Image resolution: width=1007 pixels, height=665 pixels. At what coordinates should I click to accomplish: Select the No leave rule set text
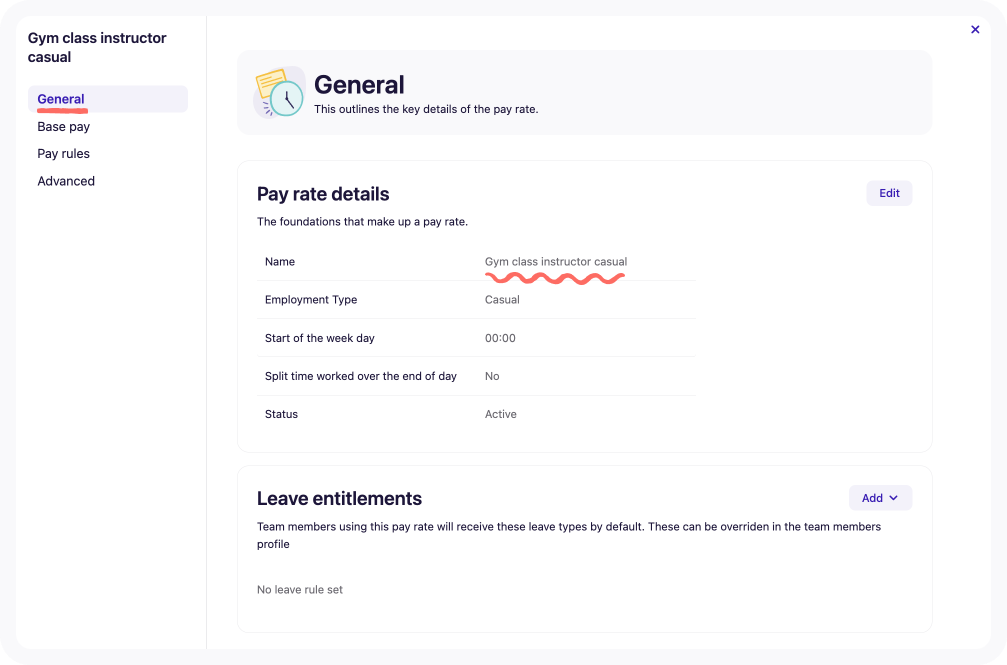299,589
